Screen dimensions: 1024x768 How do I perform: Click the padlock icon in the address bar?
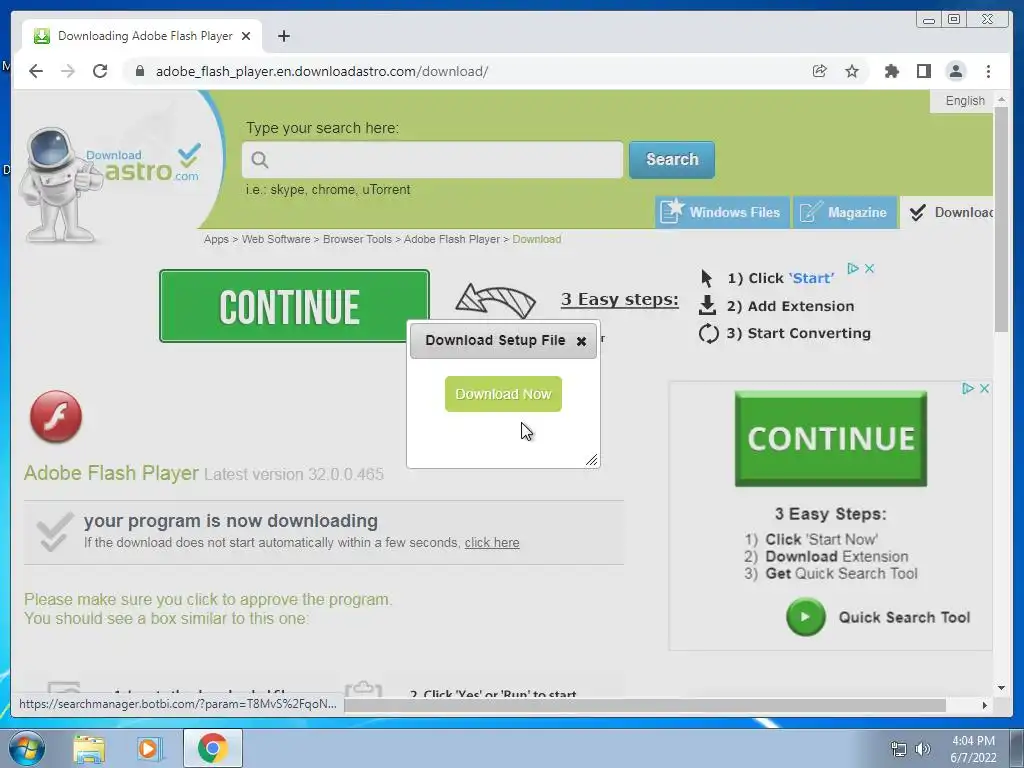pyautogui.click(x=139, y=71)
